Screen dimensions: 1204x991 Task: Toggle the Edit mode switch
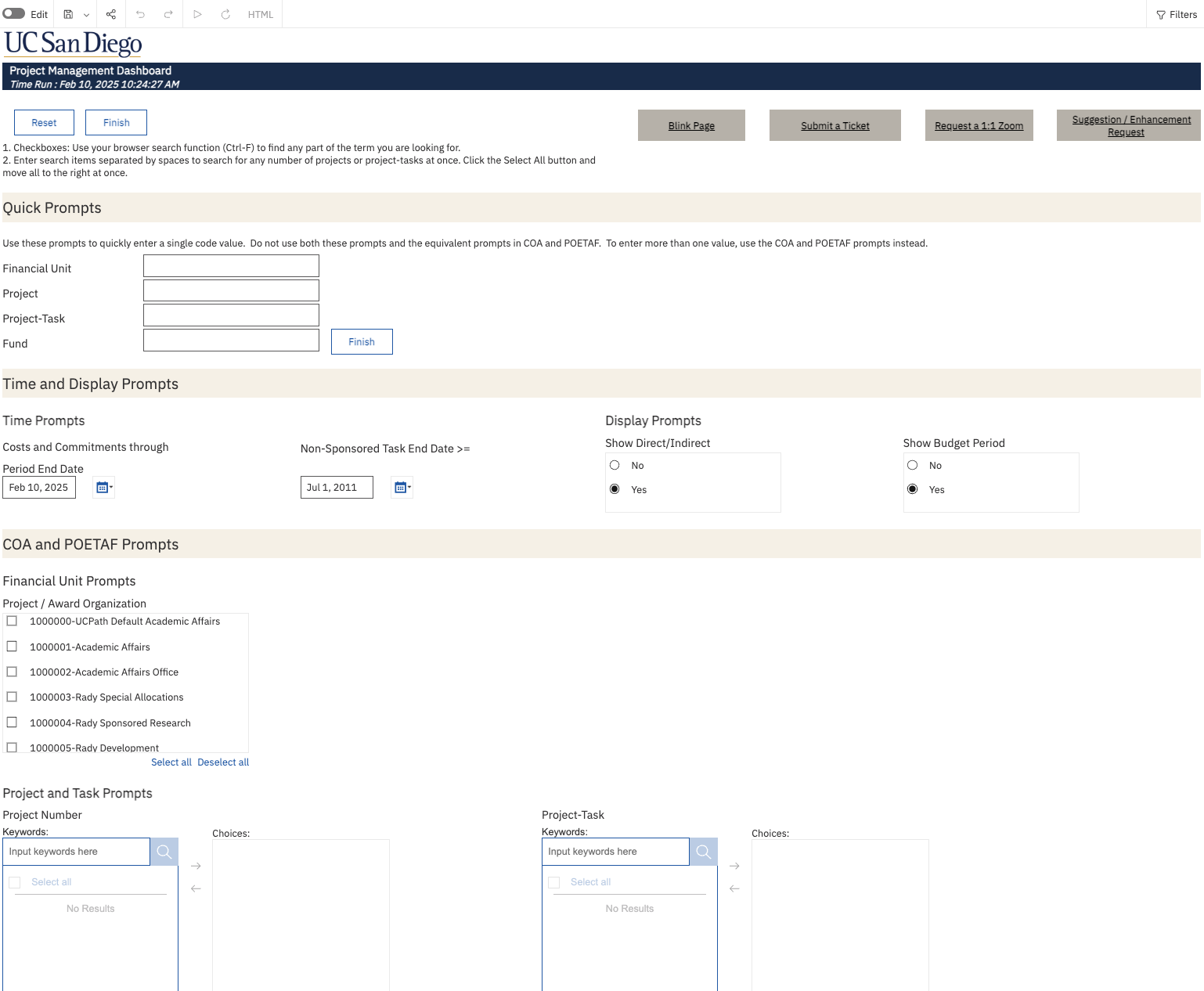click(14, 14)
